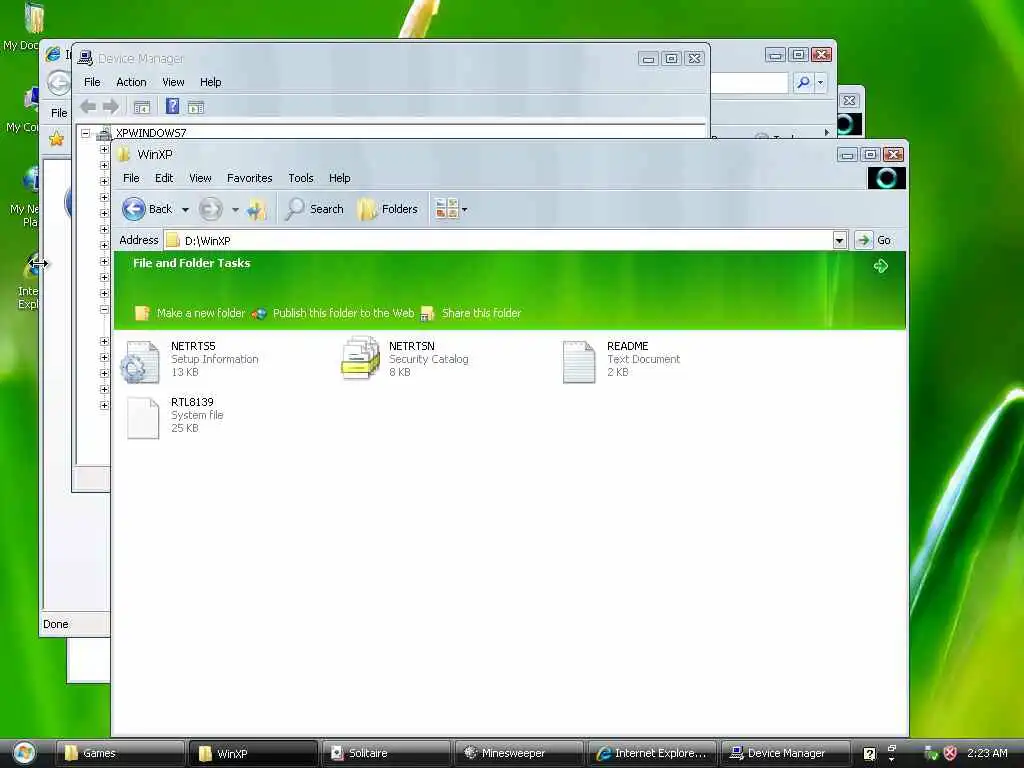The image size is (1024, 768).
Task: Toggle the Folders pane button
Action: [387, 209]
